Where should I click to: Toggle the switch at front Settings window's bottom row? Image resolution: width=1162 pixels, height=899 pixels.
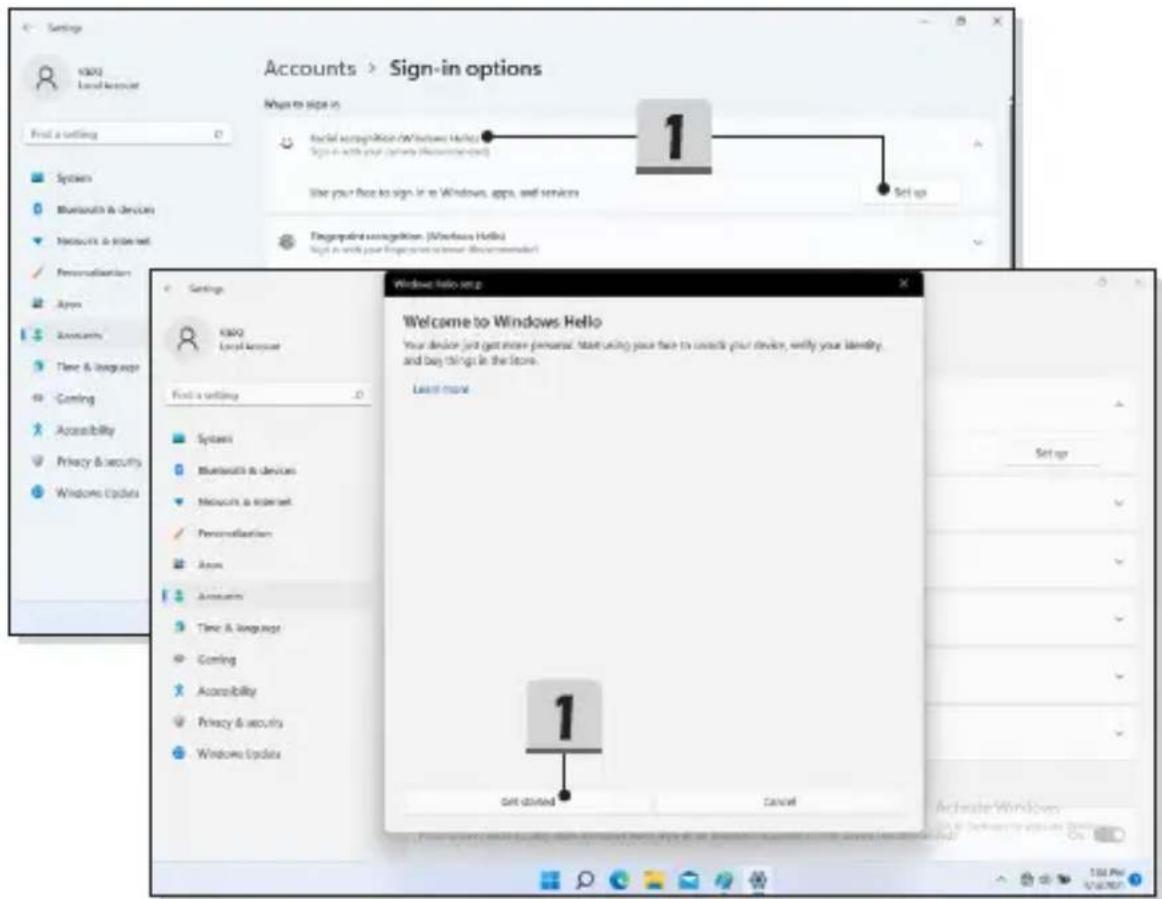pyautogui.click(x=1109, y=835)
